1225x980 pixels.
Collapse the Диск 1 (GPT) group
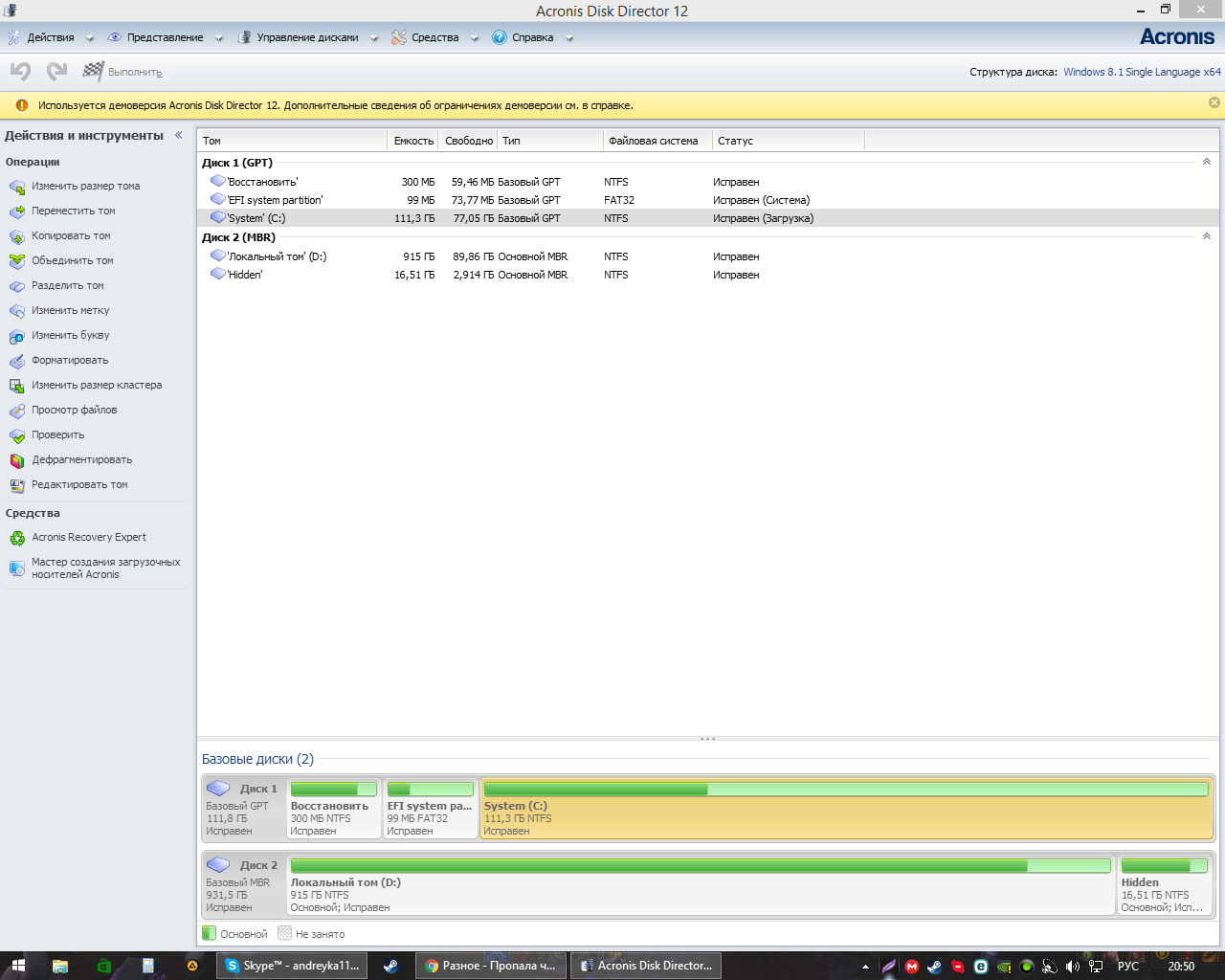pyautogui.click(x=1207, y=162)
